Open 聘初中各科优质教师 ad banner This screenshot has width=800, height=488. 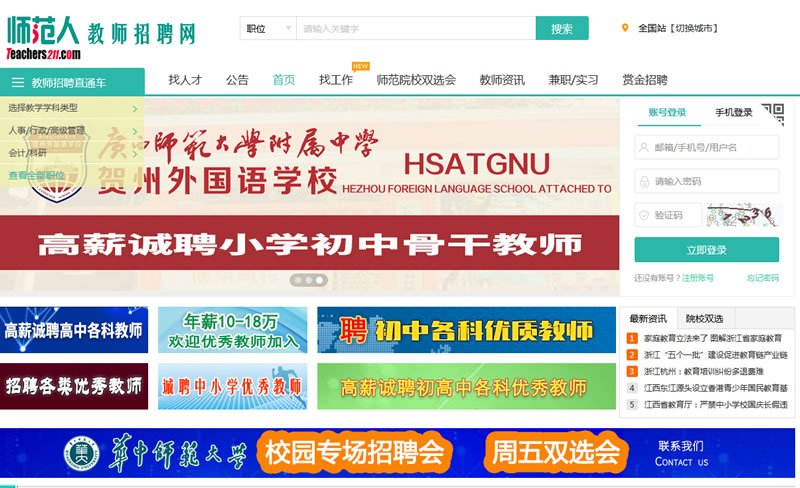point(466,330)
